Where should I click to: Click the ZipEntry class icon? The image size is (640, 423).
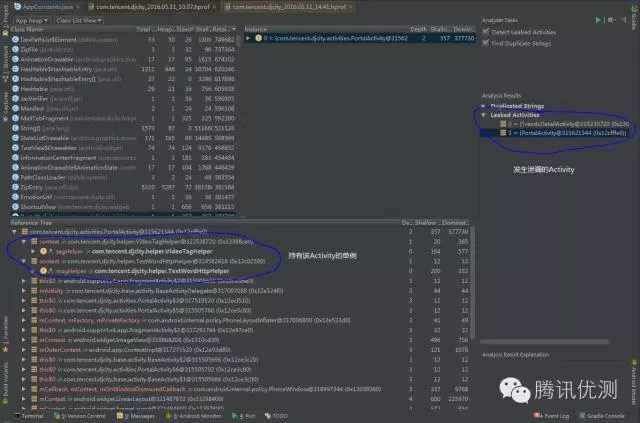pyautogui.click(x=16, y=187)
